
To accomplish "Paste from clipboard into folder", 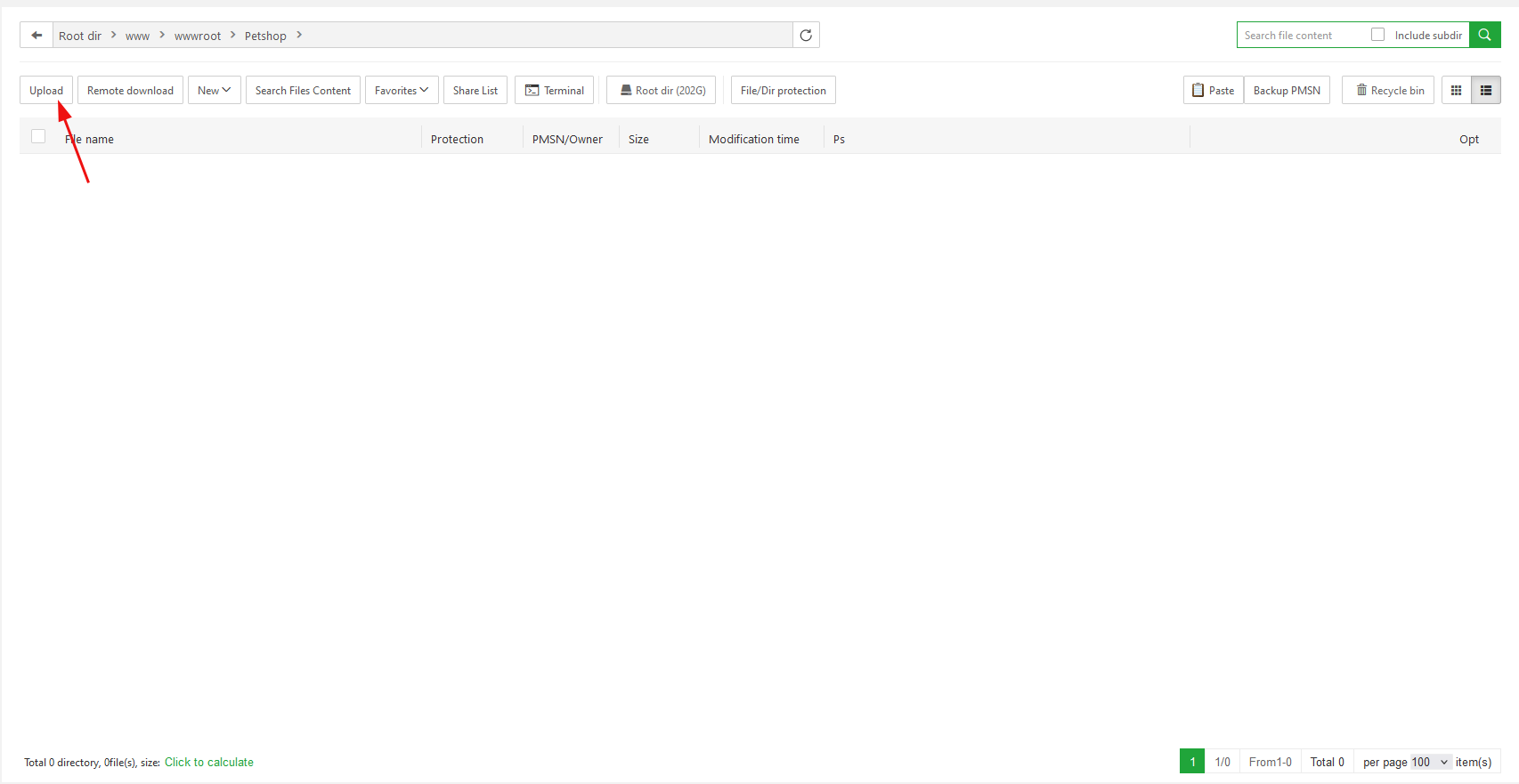I will click(x=1213, y=91).
